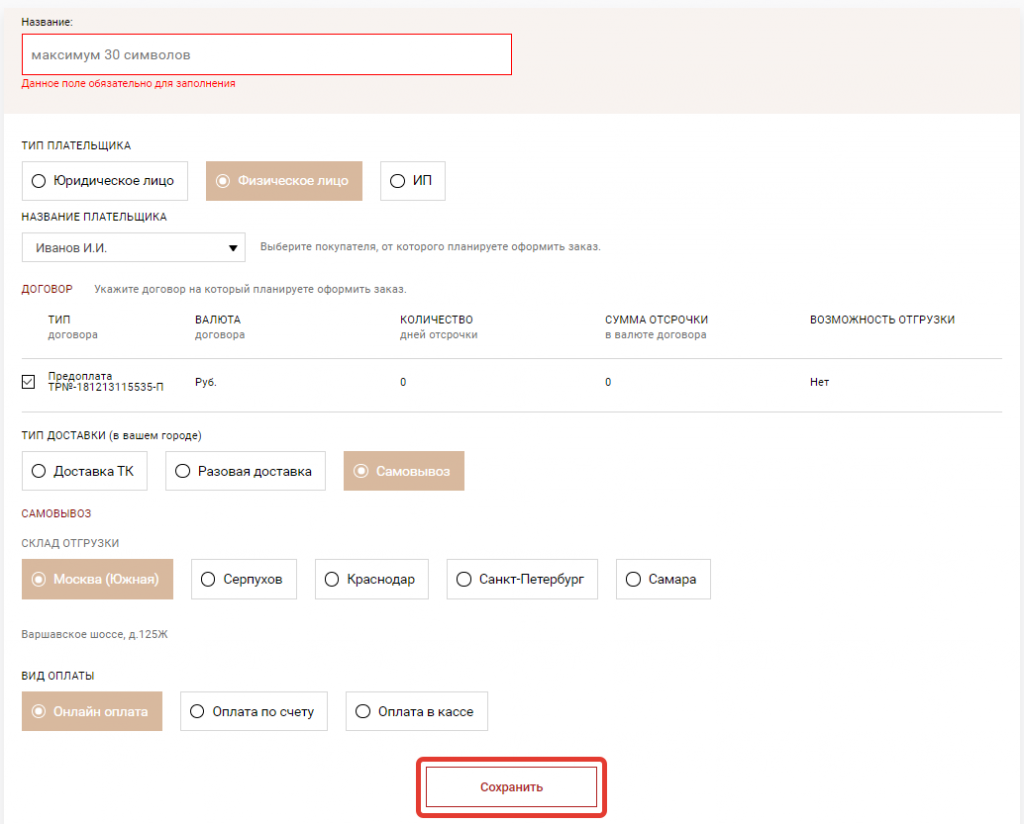
Task: Toggle the Предоплата contract checkbox
Action: pos(28,382)
